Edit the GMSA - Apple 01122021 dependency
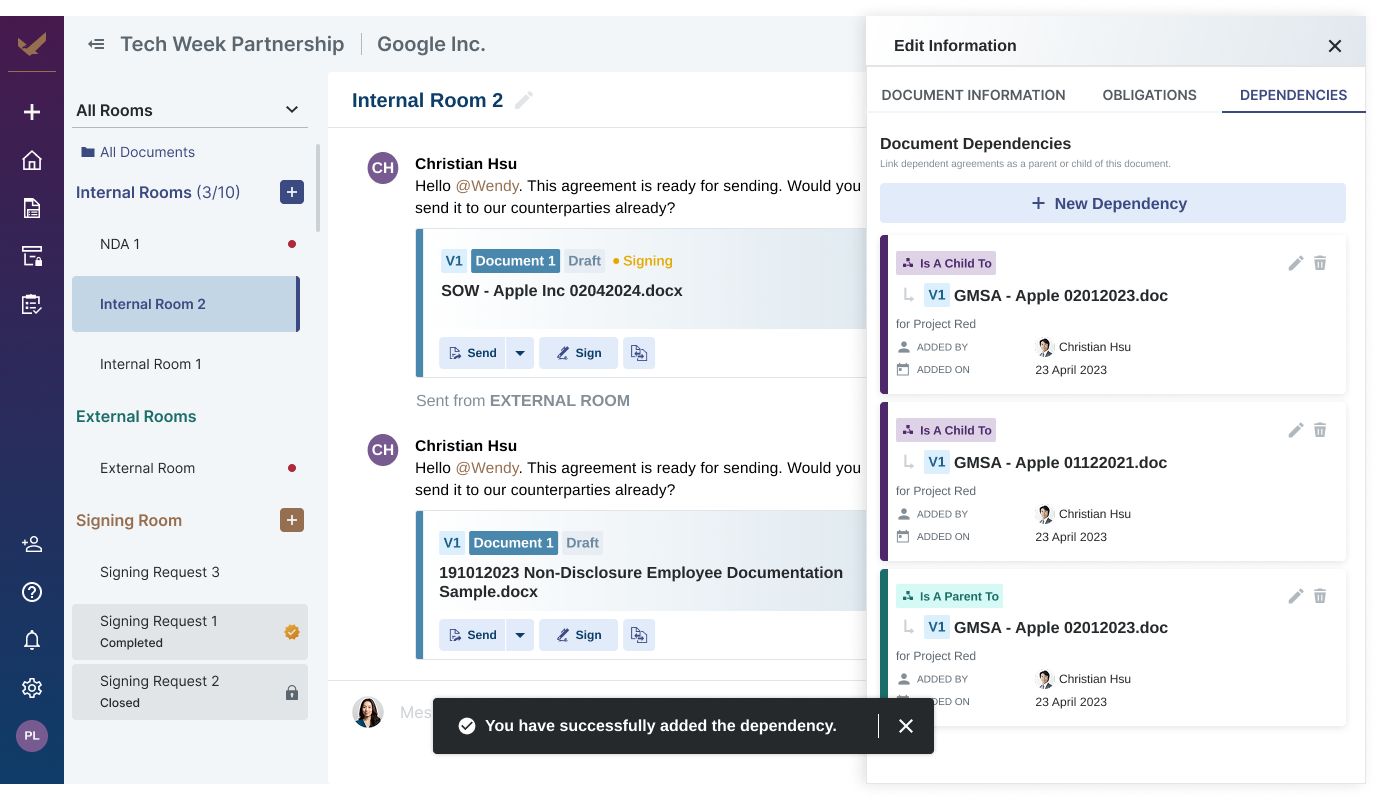The image size is (1378, 800). (1296, 430)
